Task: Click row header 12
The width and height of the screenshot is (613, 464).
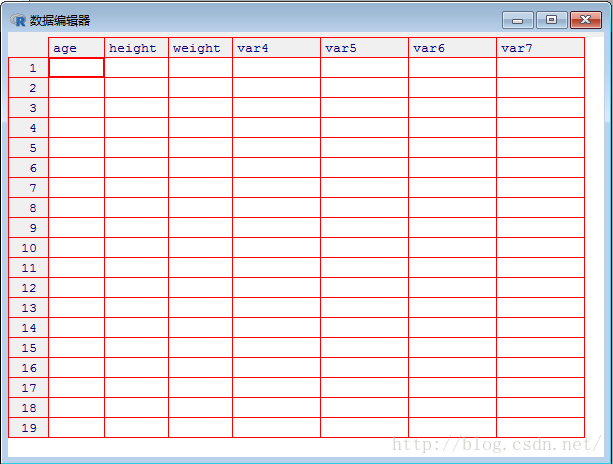Action: (29, 288)
